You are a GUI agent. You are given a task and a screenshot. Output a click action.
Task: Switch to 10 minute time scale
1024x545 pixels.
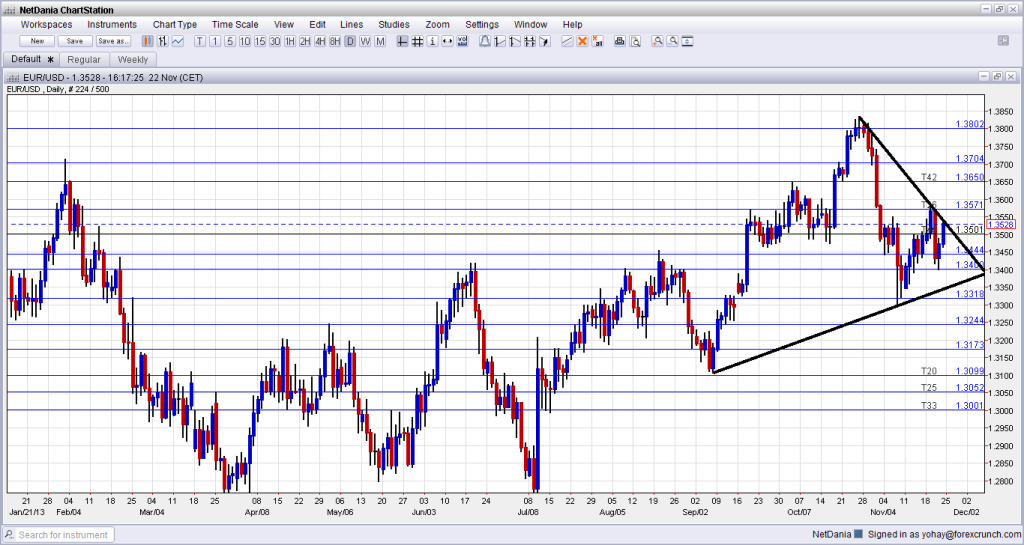245,41
